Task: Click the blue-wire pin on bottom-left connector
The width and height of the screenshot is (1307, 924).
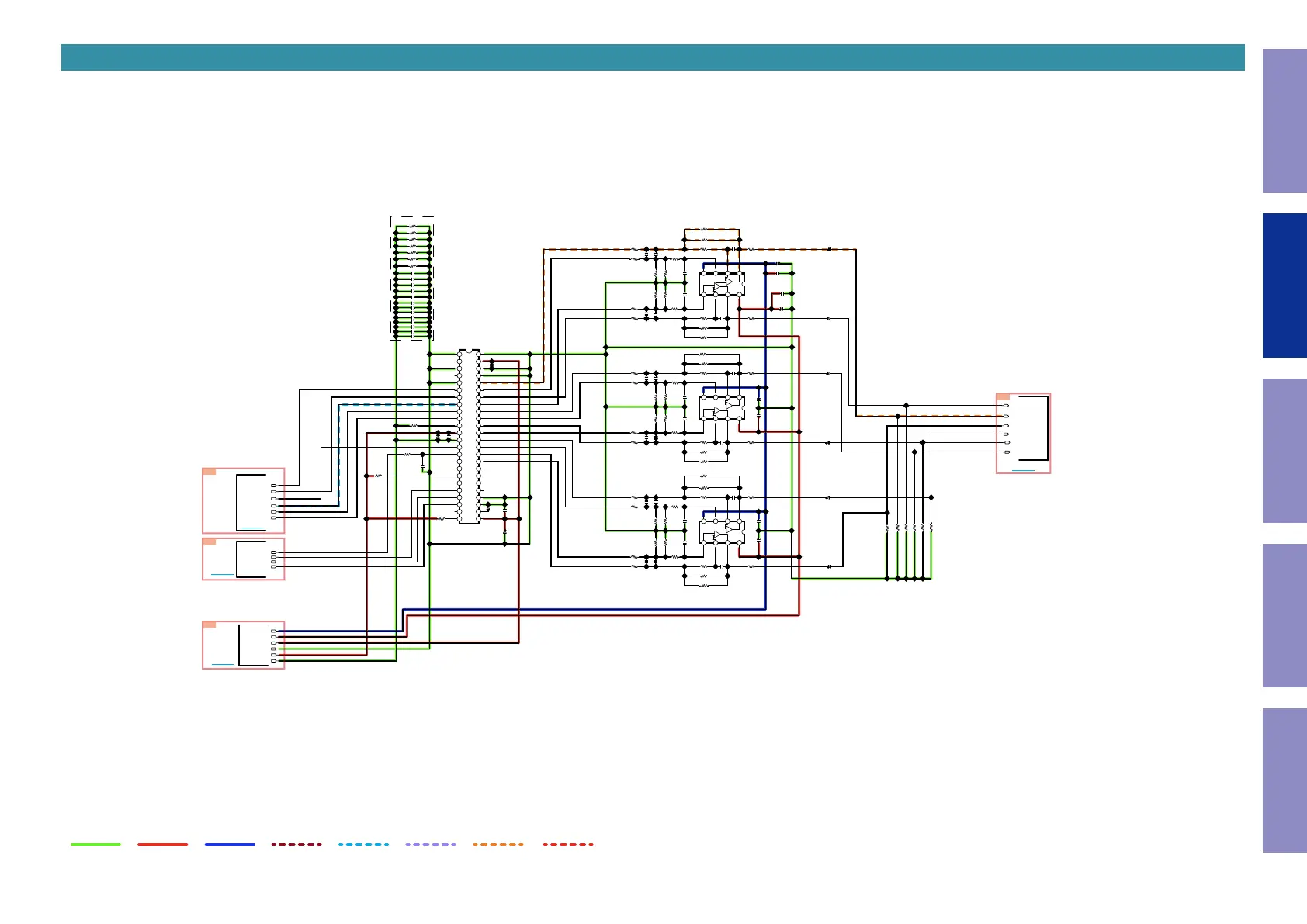Action: 273,632
